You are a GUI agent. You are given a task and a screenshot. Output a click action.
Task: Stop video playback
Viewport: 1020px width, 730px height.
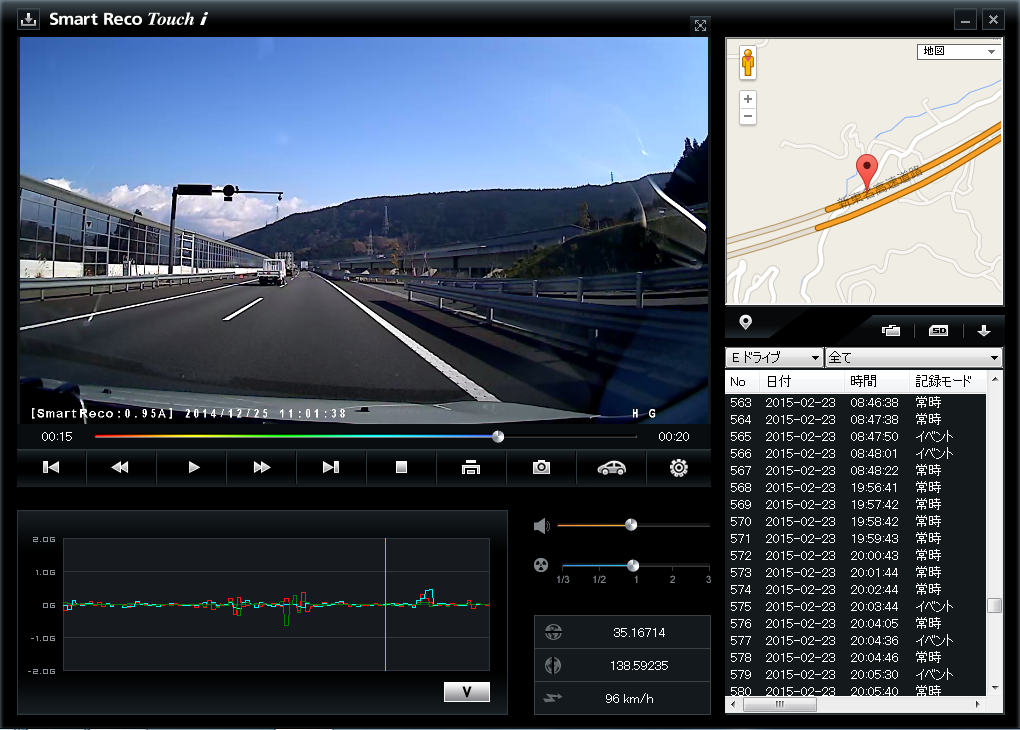(401, 467)
